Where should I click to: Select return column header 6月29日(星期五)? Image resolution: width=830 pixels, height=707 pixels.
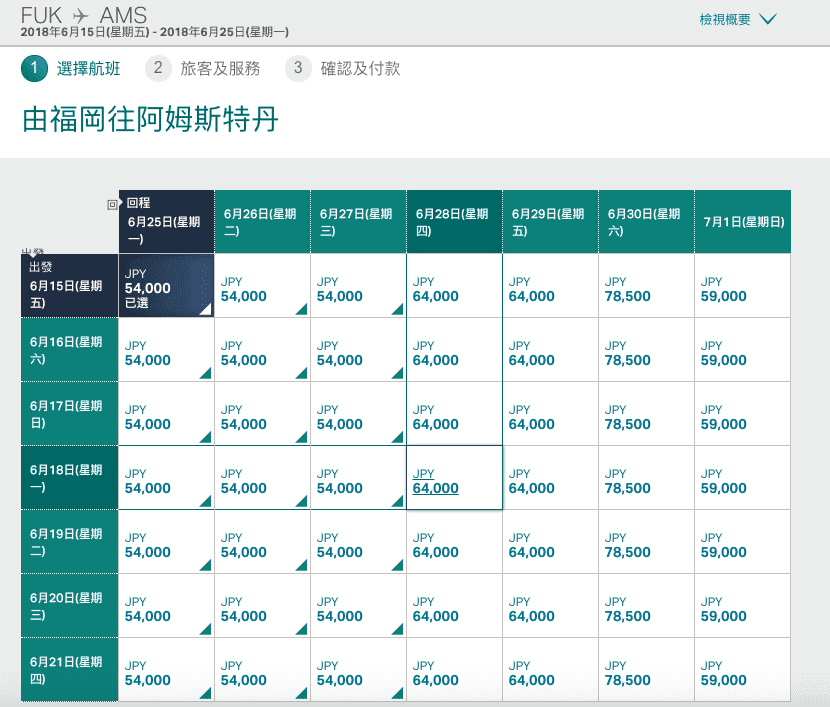(x=551, y=222)
